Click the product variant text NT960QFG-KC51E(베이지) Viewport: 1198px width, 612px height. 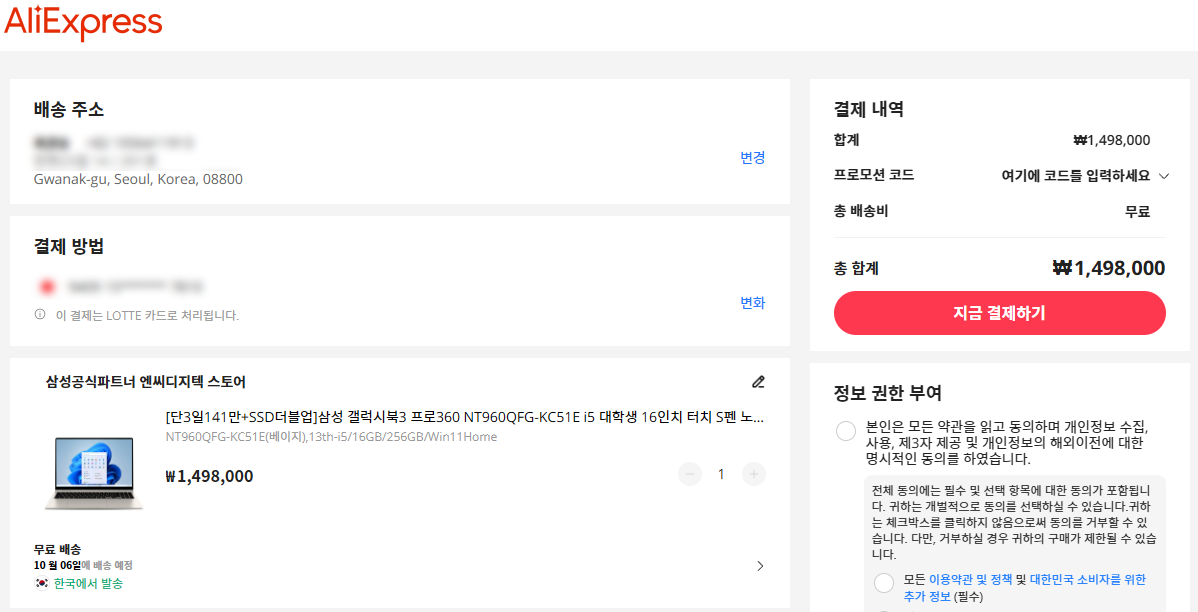[x=331, y=437]
